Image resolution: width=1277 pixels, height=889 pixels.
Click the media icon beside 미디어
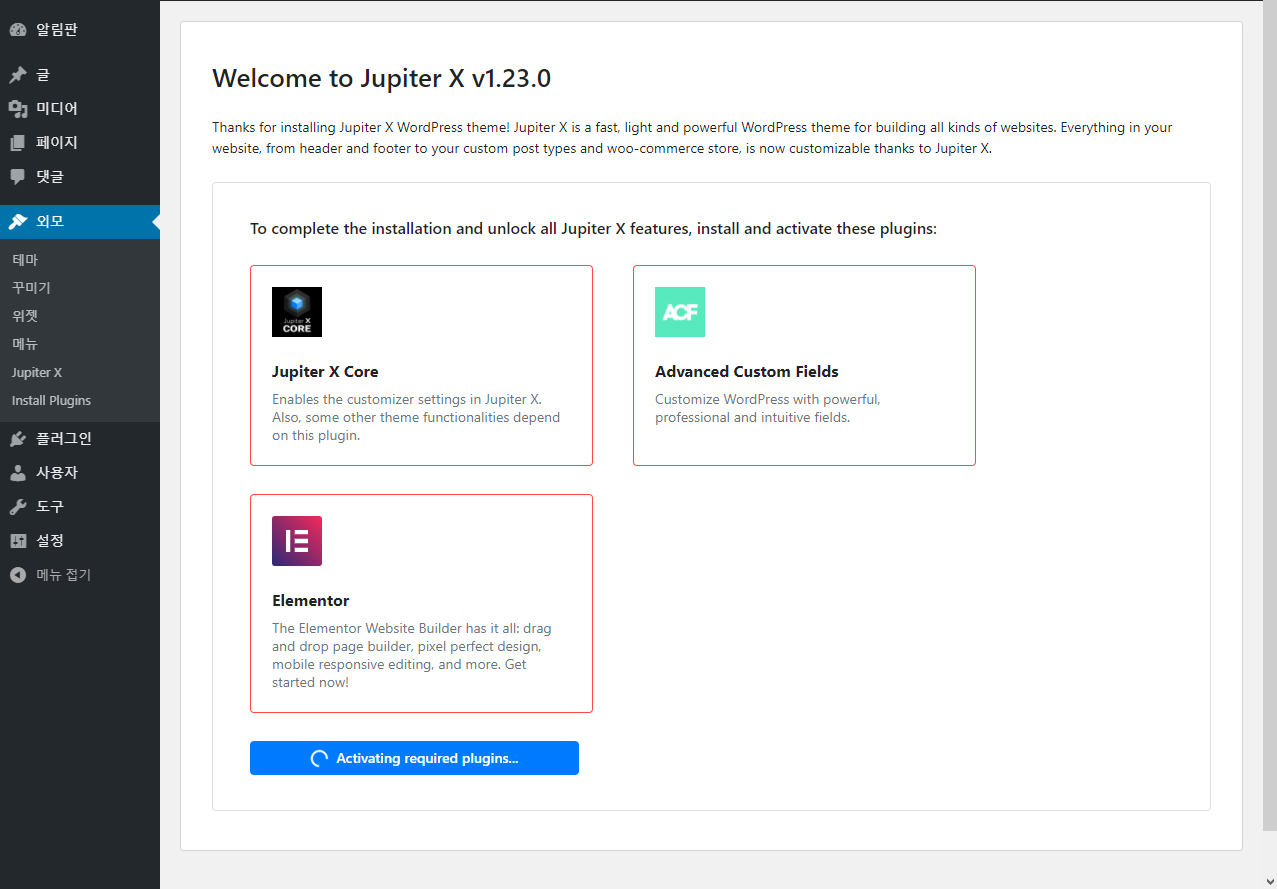click(18, 109)
